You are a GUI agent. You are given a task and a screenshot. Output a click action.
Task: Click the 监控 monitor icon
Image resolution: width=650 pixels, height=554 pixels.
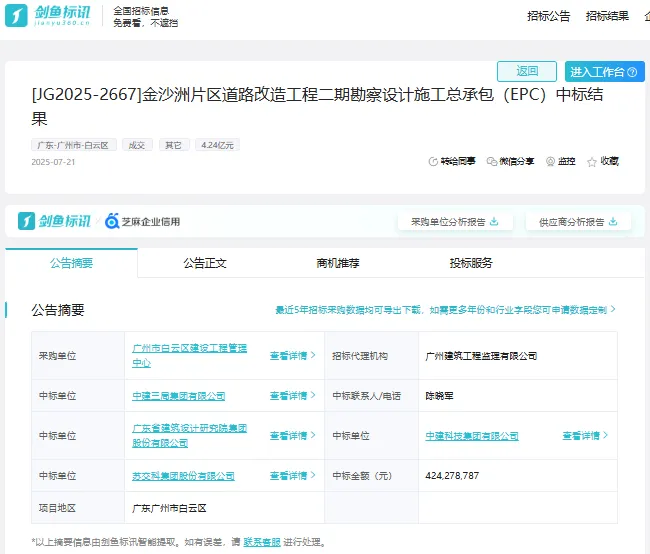tap(550, 161)
